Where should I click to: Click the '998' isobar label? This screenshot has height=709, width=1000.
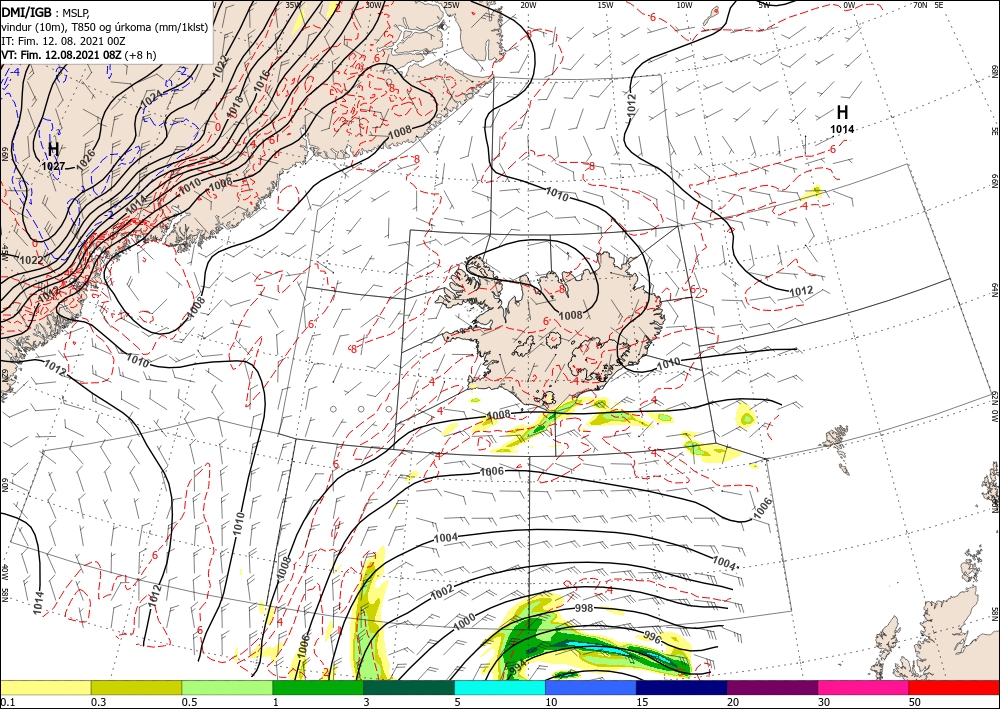click(584, 608)
